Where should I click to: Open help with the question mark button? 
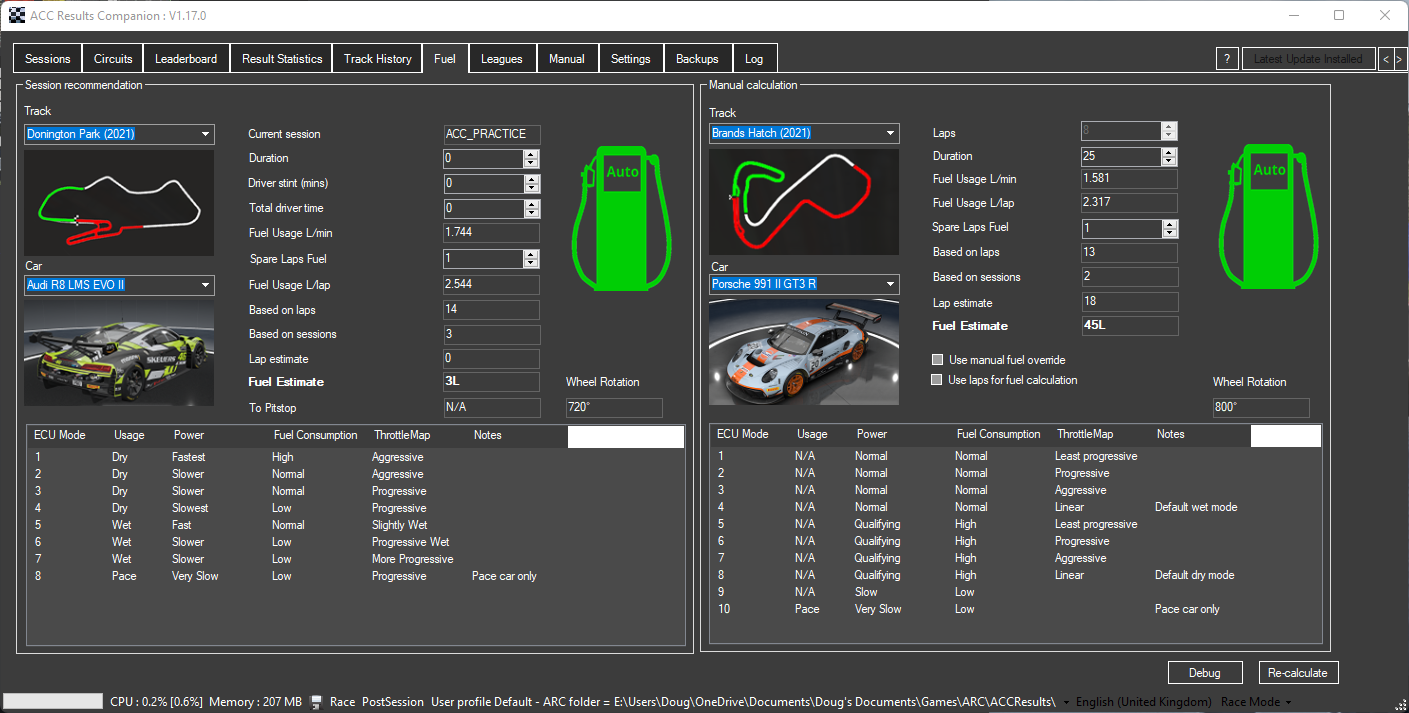1227,59
